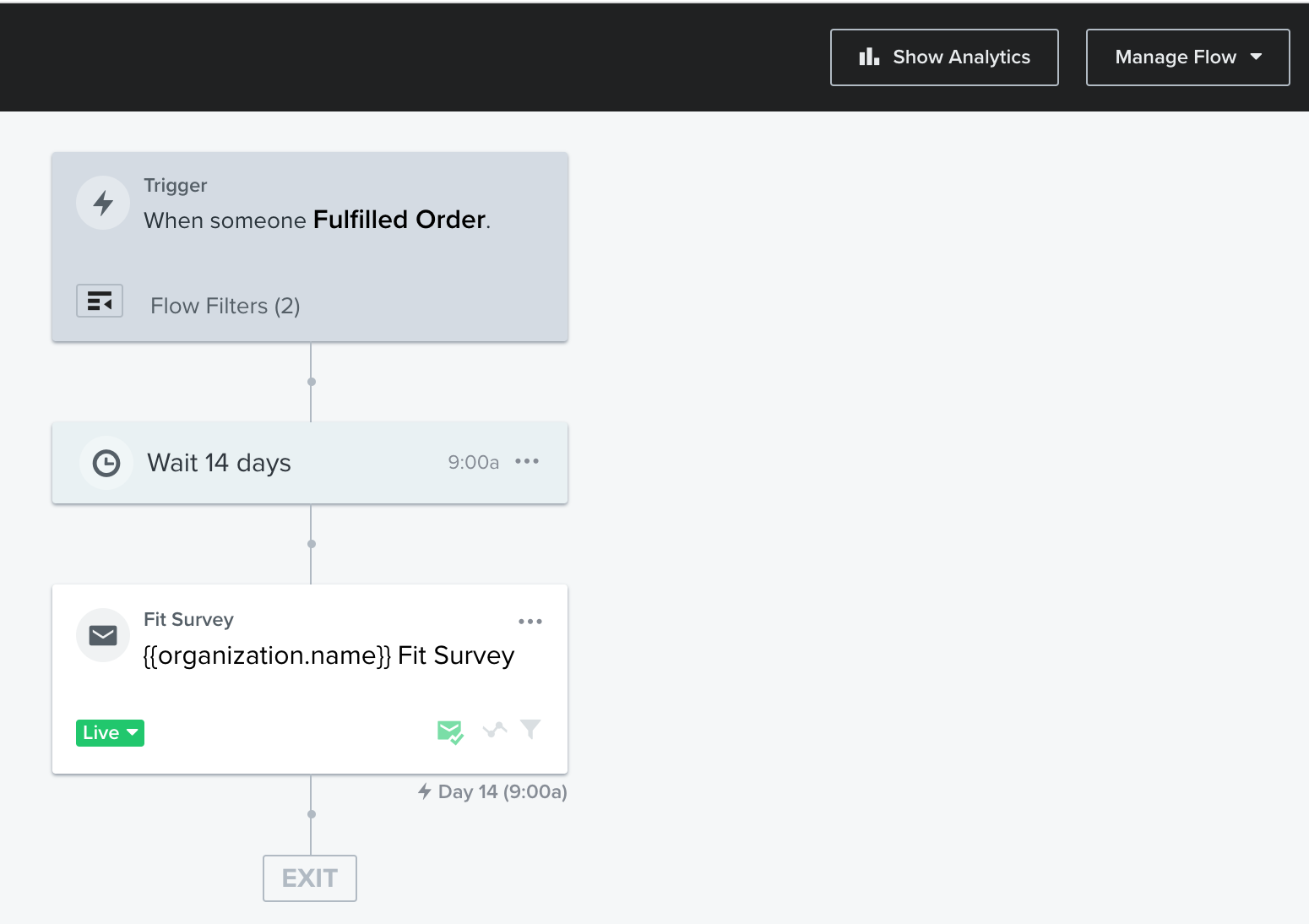Click the Manage Flow dropdown arrow
1309x924 pixels.
(1257, 57)
